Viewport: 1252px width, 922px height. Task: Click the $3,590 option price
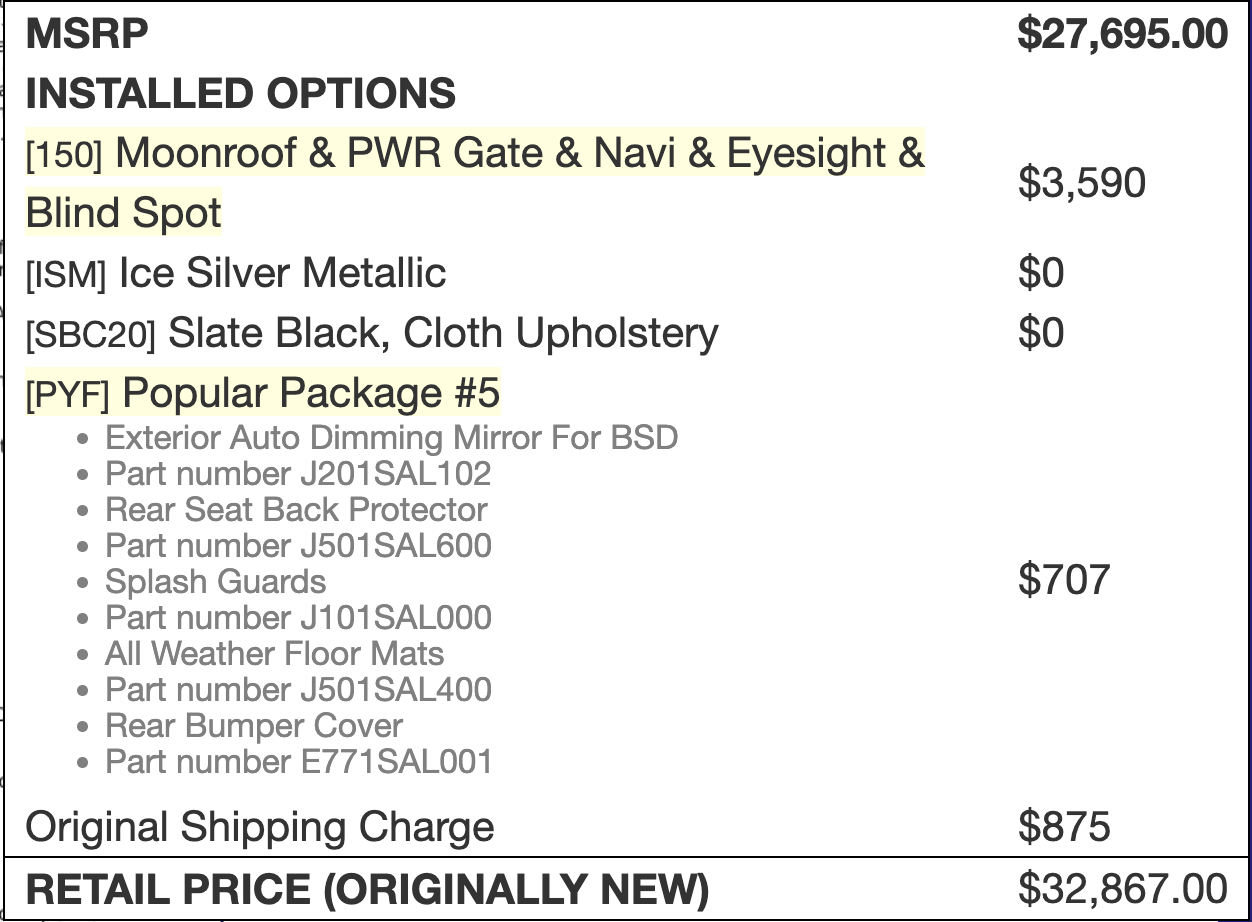[x=1081, y=183]
